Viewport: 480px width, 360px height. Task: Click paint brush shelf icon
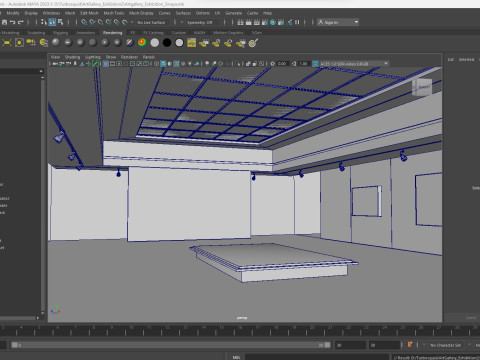coord(253,43)
